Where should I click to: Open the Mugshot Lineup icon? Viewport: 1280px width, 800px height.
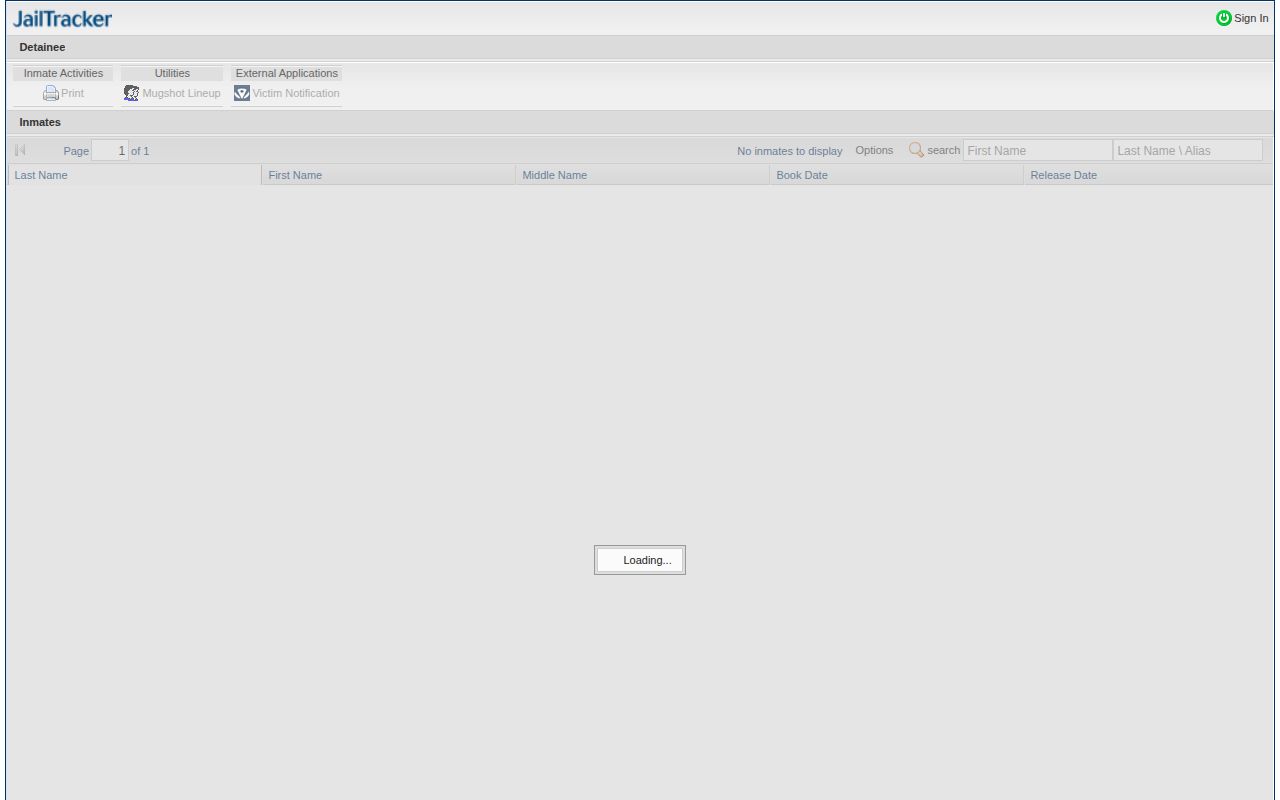(131, 93)
